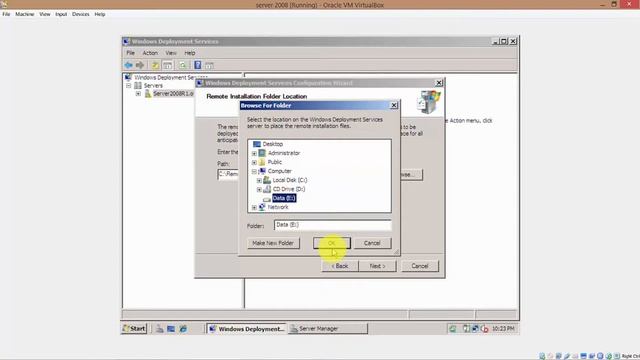Cancel the configuration wizard

[420, 266]
